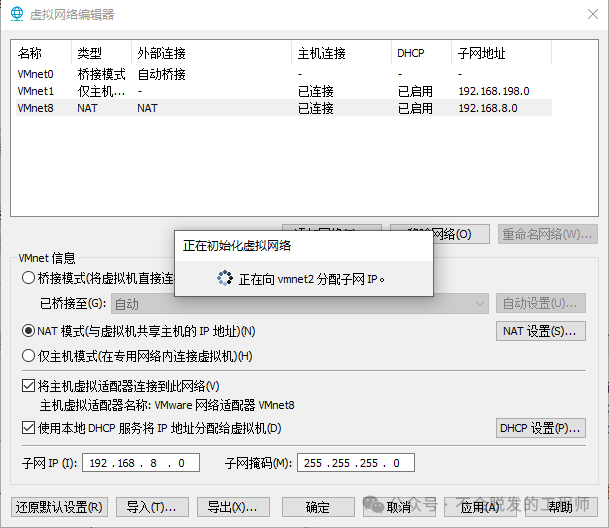The width and height of the screenshot is (609, 528).
Task: Toggle 使用本地 DHCP 服务 checkbox
Action: [28, 428]
